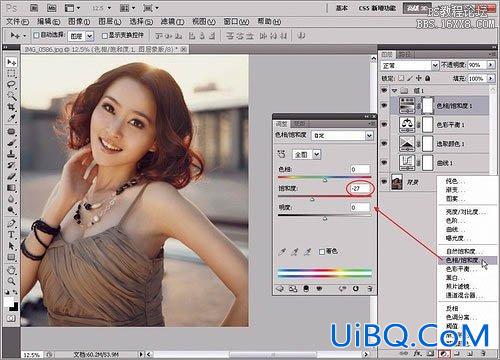Image resolution: width=500 pixels, height=360 pixels.
Task: Click the saturation slider handle
Action: point(312,199)
